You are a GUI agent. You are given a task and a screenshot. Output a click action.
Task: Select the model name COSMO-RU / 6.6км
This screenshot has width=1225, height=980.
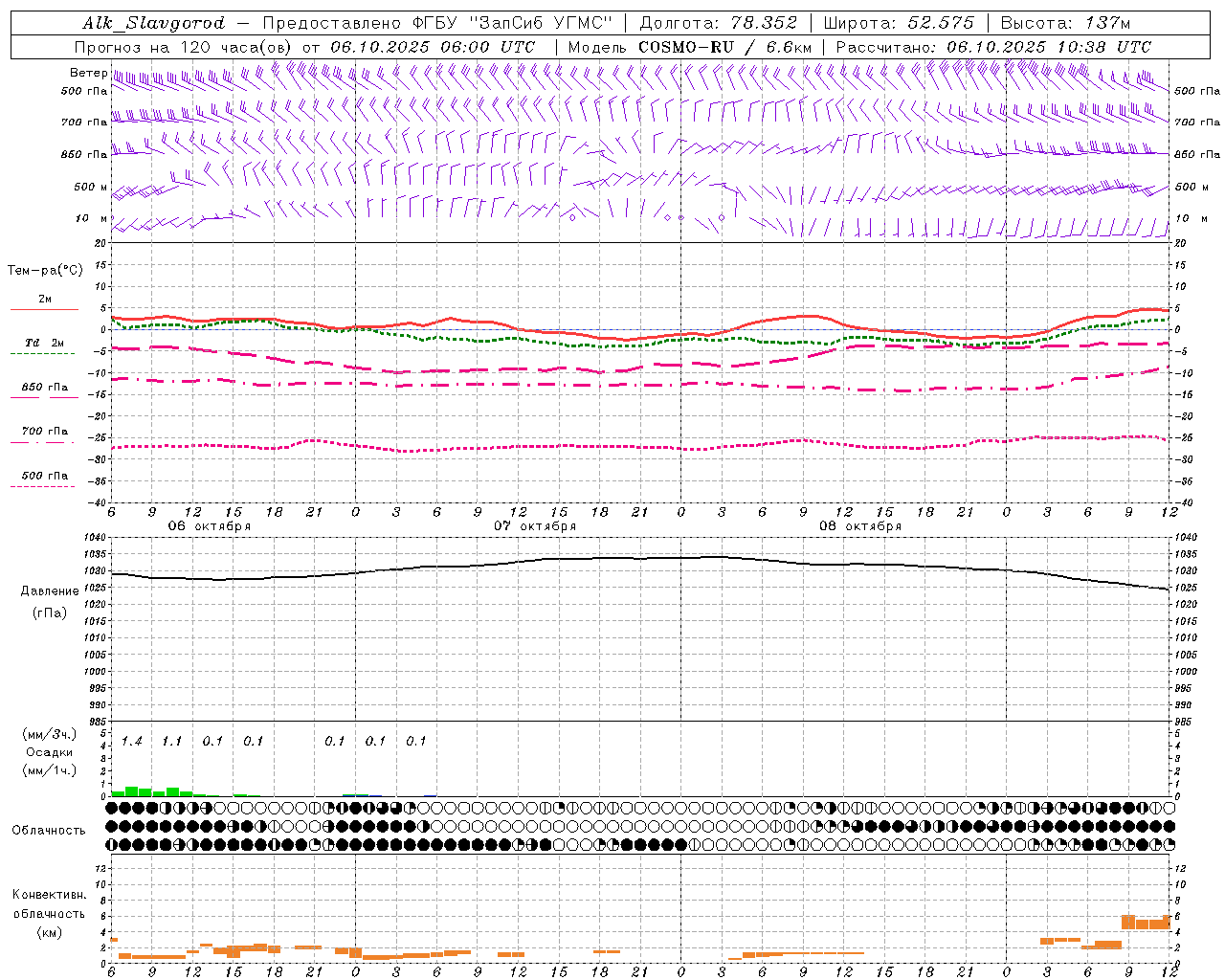[725, 47]
